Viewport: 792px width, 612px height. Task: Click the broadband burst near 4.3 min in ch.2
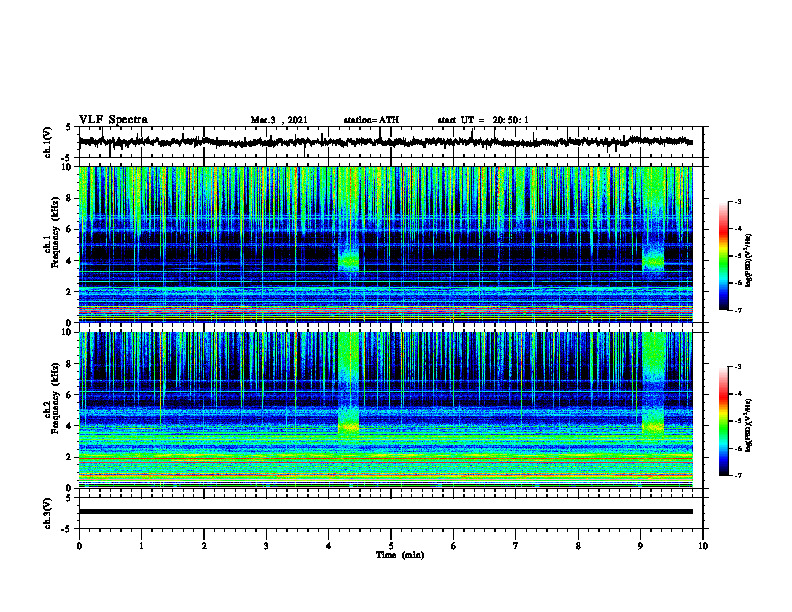coord(349,384)
